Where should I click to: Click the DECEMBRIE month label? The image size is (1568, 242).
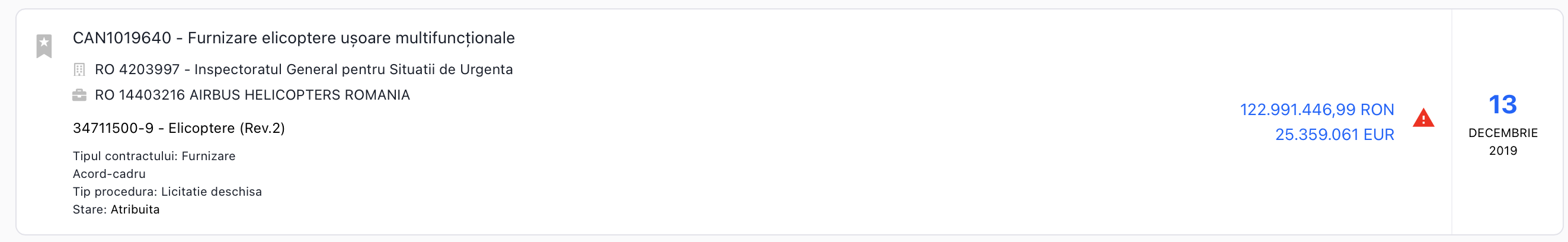pyautogui.click(x=1502, y=133)
